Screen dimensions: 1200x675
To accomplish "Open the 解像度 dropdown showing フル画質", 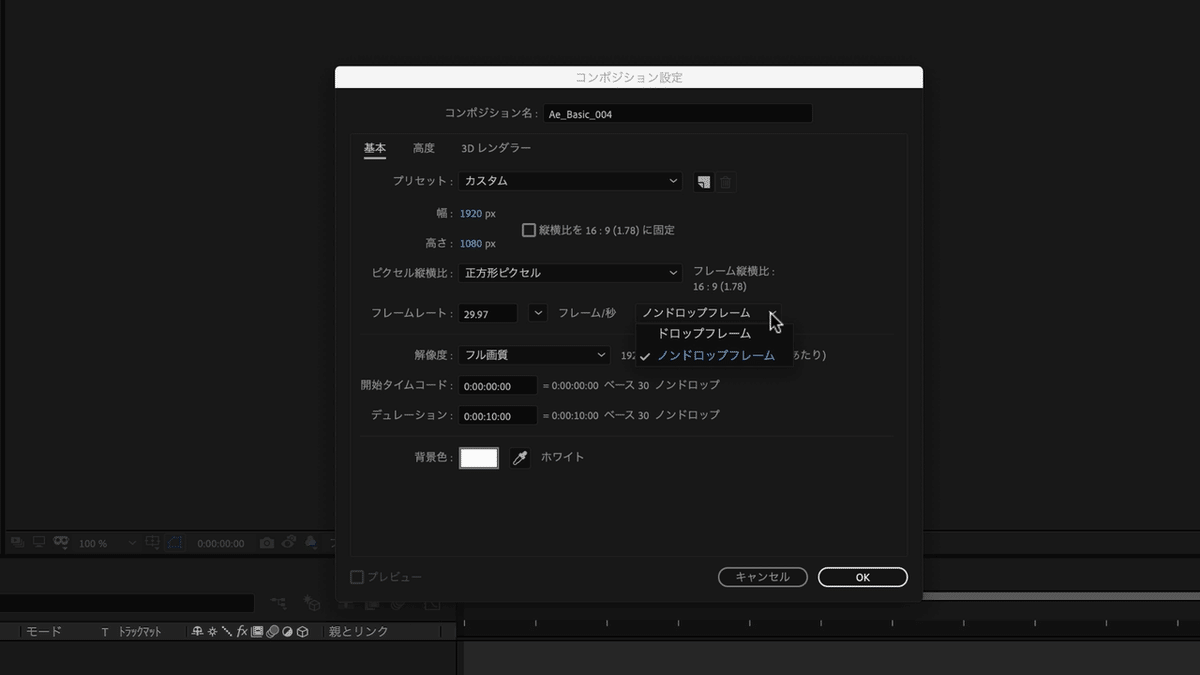I will point(534,355).
